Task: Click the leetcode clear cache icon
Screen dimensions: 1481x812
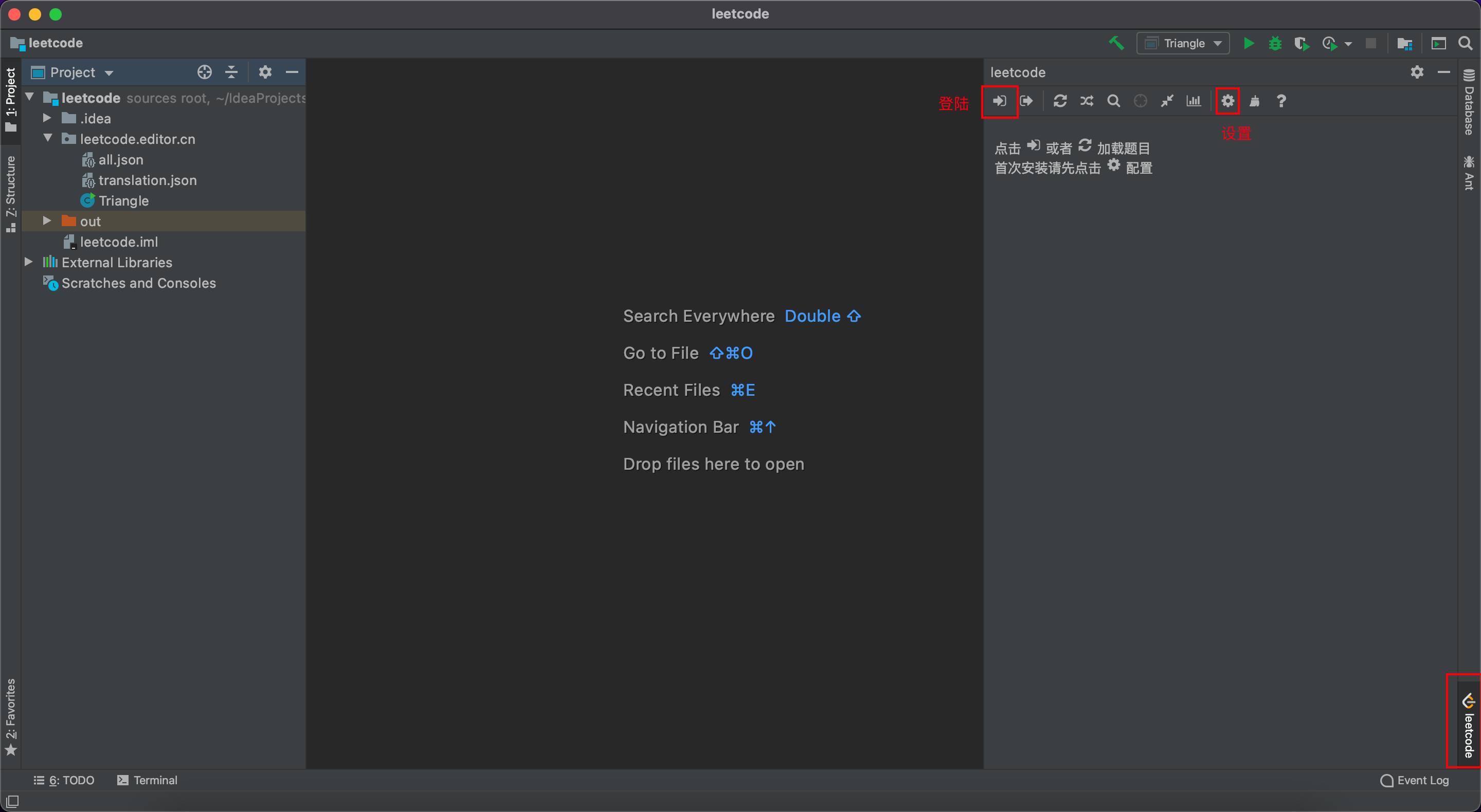Action: coord(1255,101)
